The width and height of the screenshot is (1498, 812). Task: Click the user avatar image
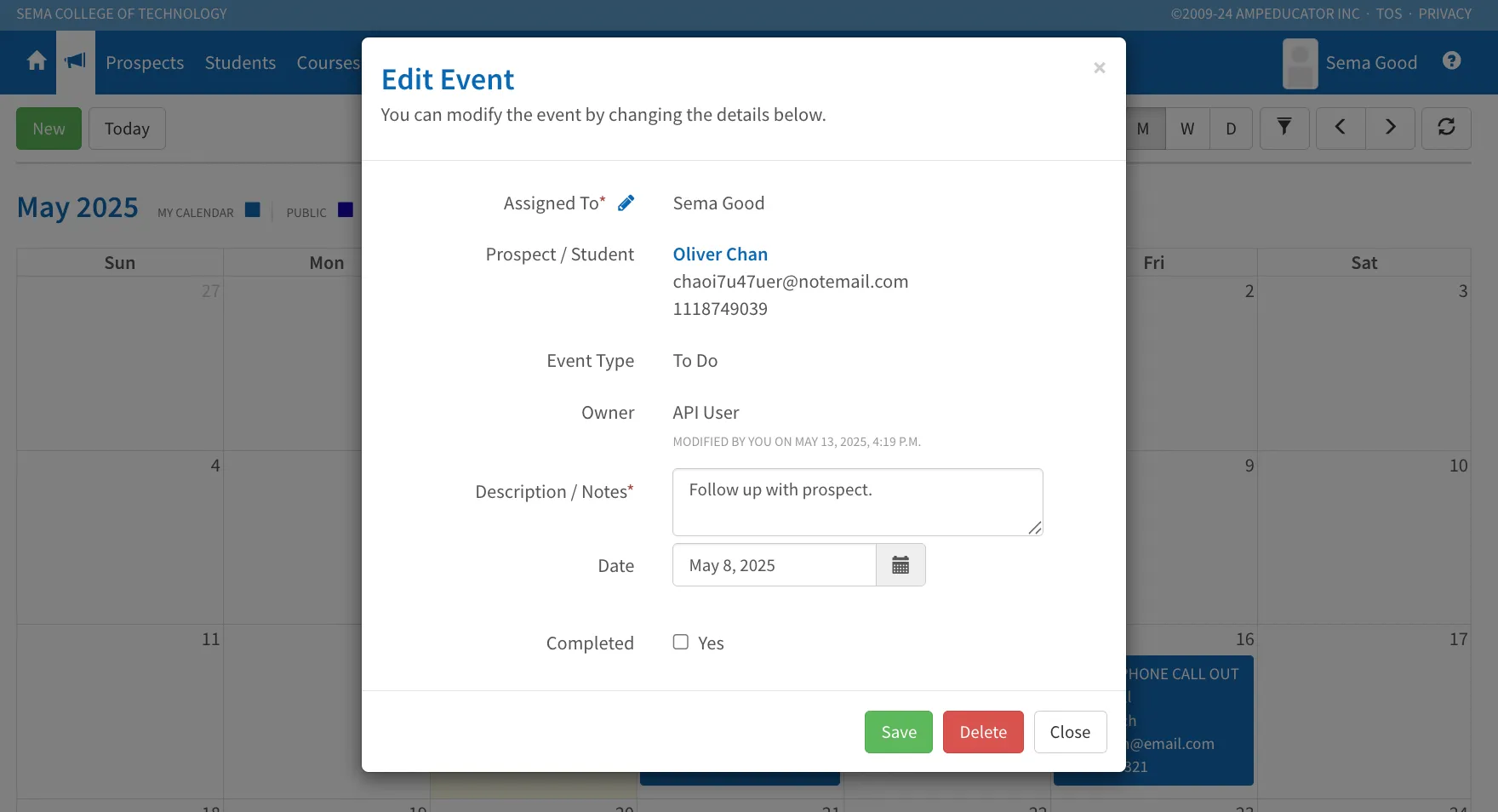pyautogui.click(x=1300, y=63)
